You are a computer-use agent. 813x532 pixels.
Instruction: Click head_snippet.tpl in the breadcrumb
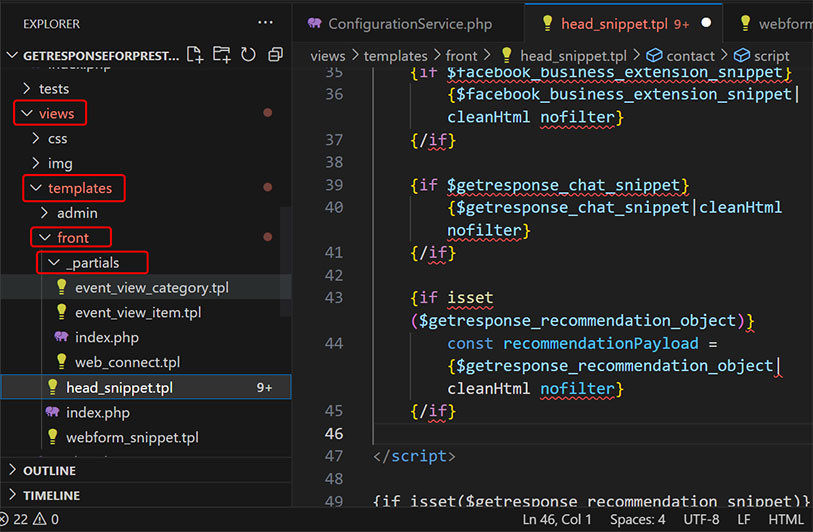(573, 55)
